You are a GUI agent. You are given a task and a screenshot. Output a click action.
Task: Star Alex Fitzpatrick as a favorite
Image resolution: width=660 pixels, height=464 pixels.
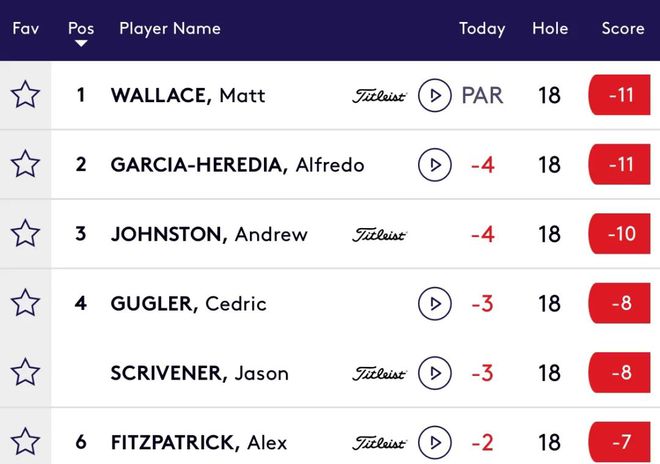pos(25,442)
